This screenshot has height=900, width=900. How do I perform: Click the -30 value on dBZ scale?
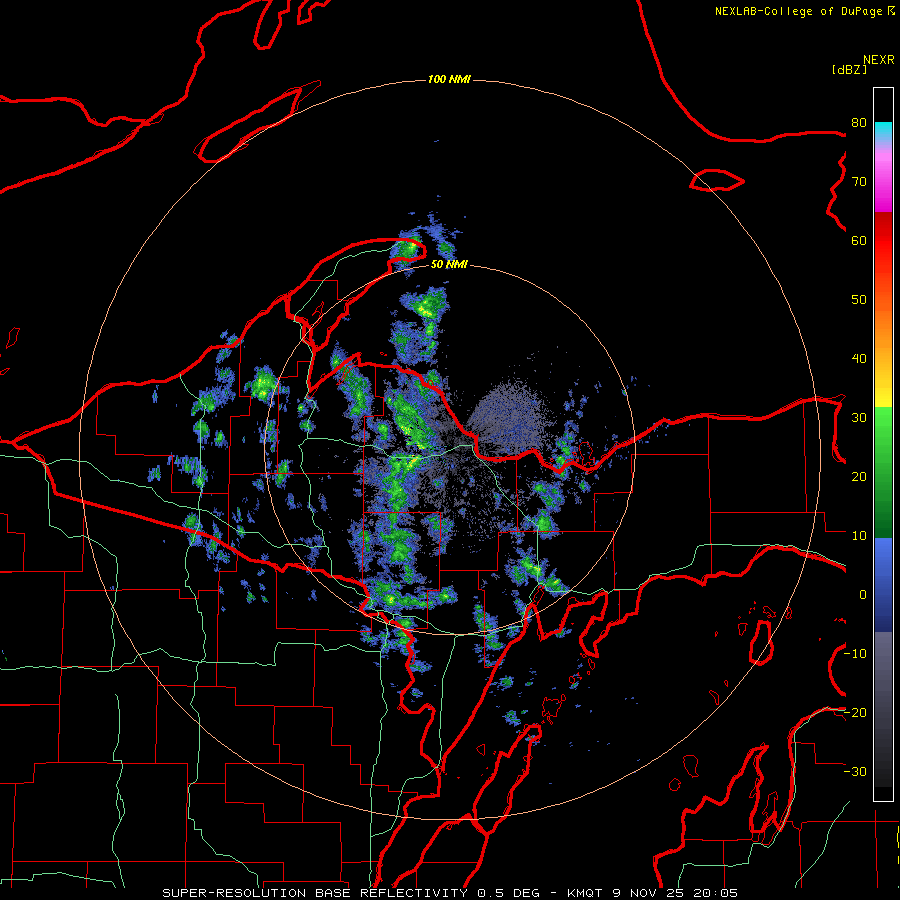[x=855, y=771]
